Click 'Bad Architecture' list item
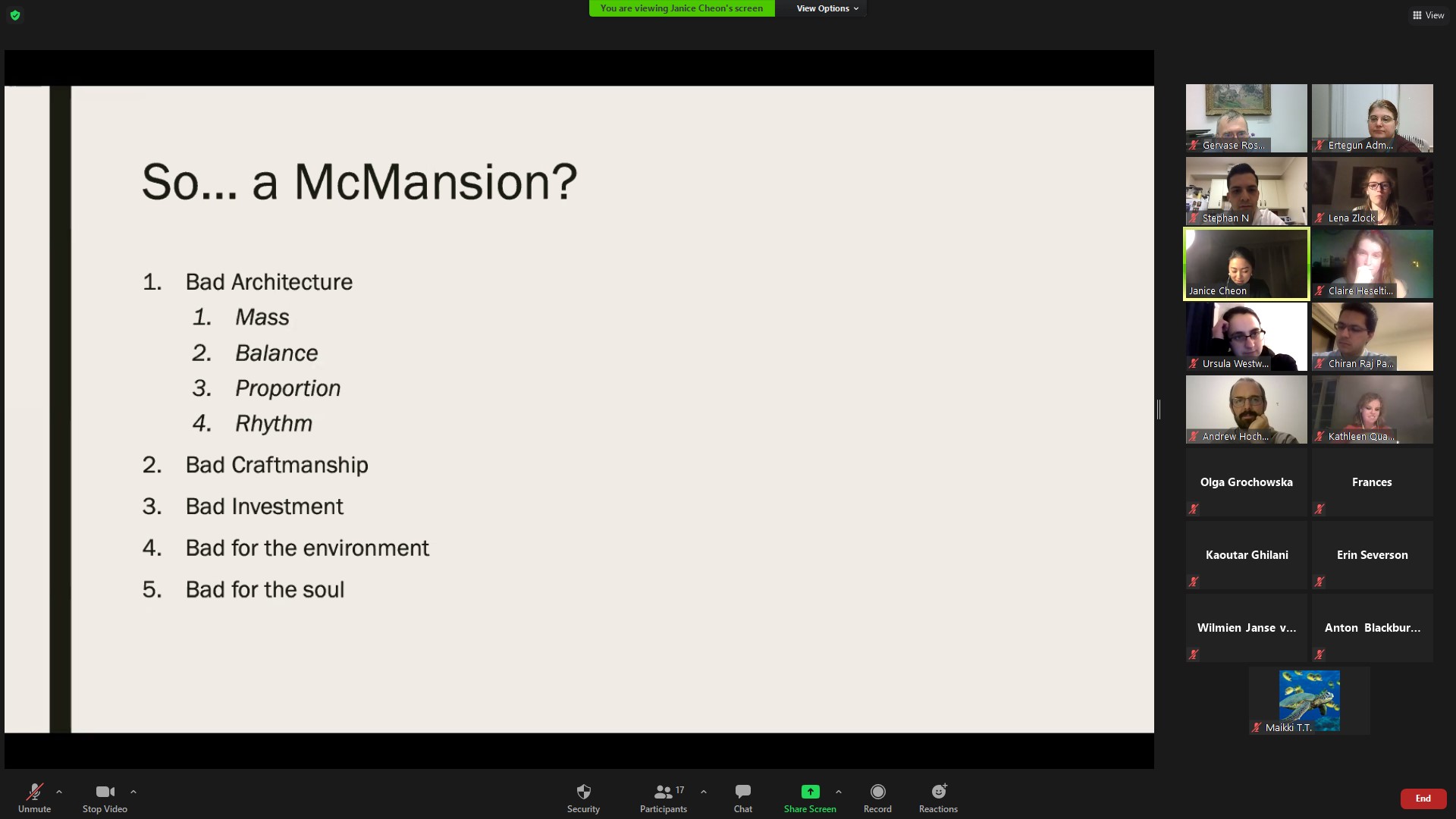Viewport: 1456px width, 819px height. pos(269,282)
